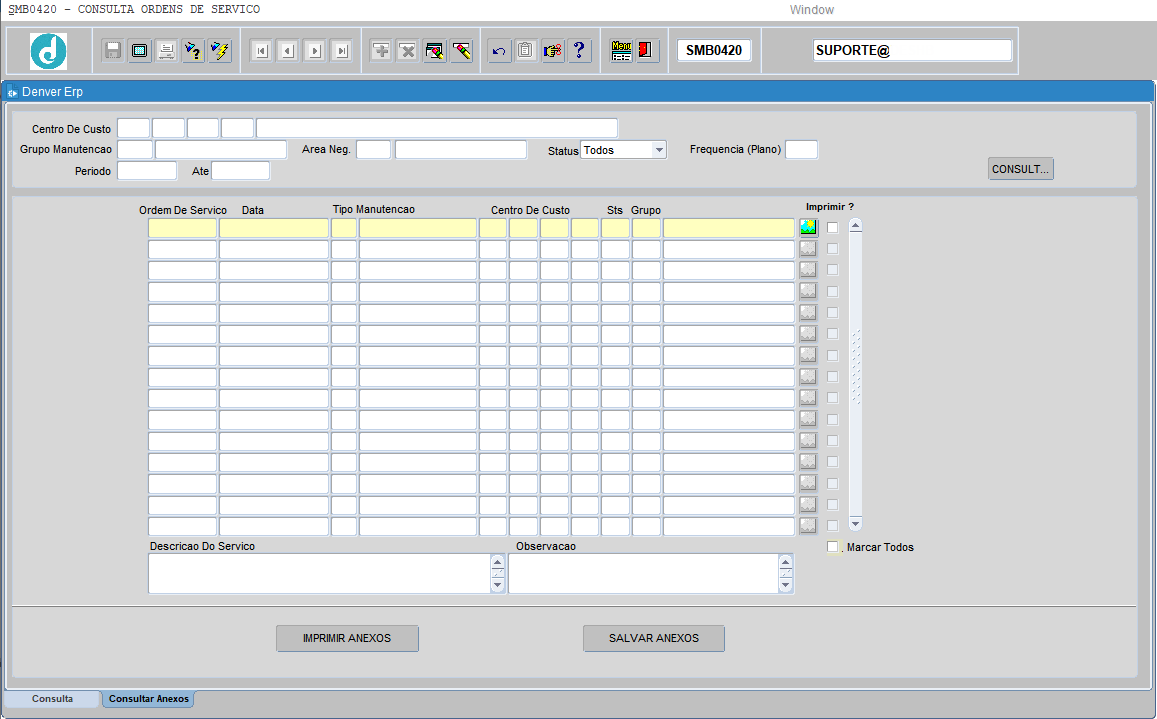Viewport: 1157px width, 719px height.
Task: Click the SUPORTE@ user field
Action: point(912,50)
